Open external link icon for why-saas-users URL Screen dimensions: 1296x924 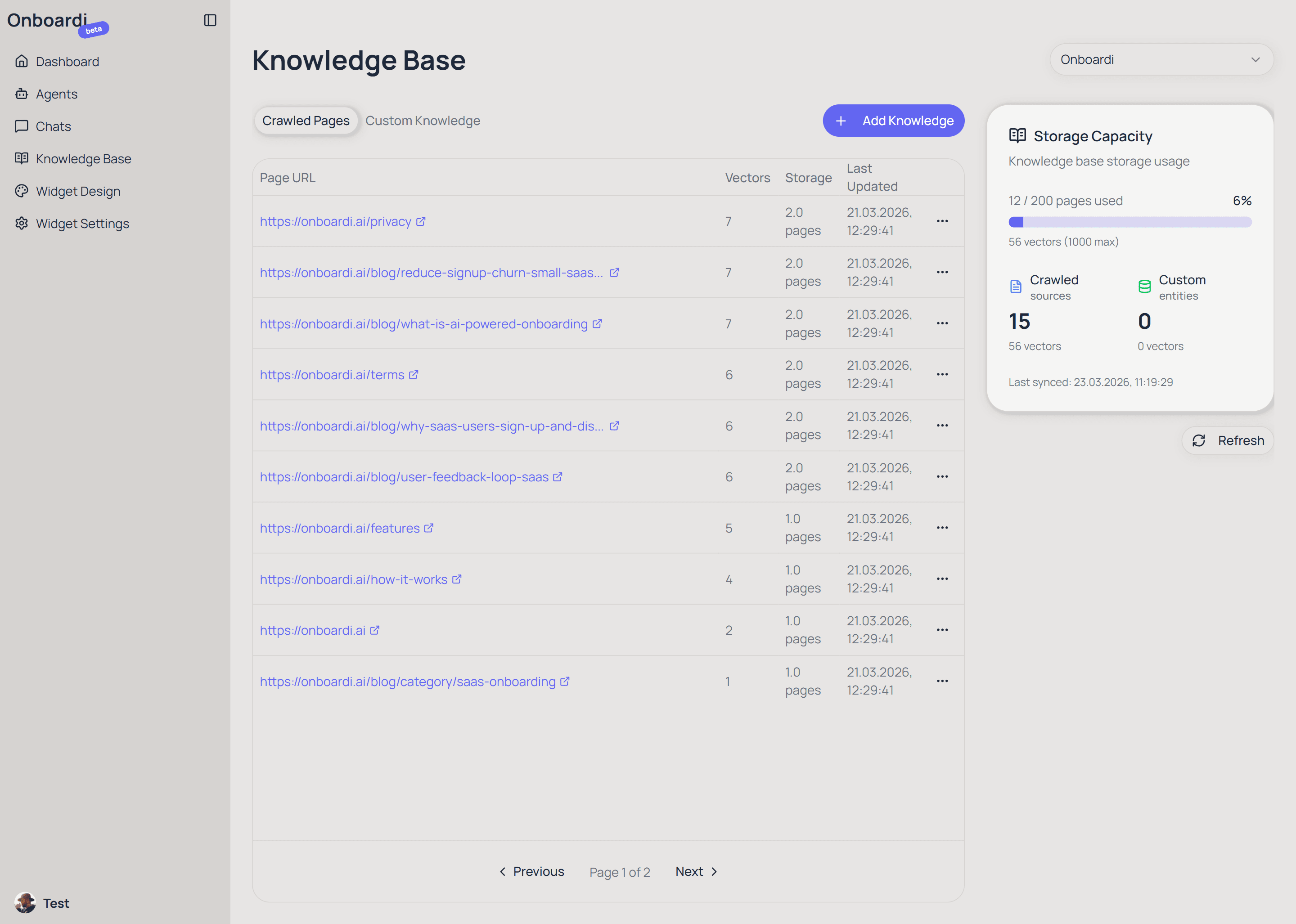coord(614,426)
